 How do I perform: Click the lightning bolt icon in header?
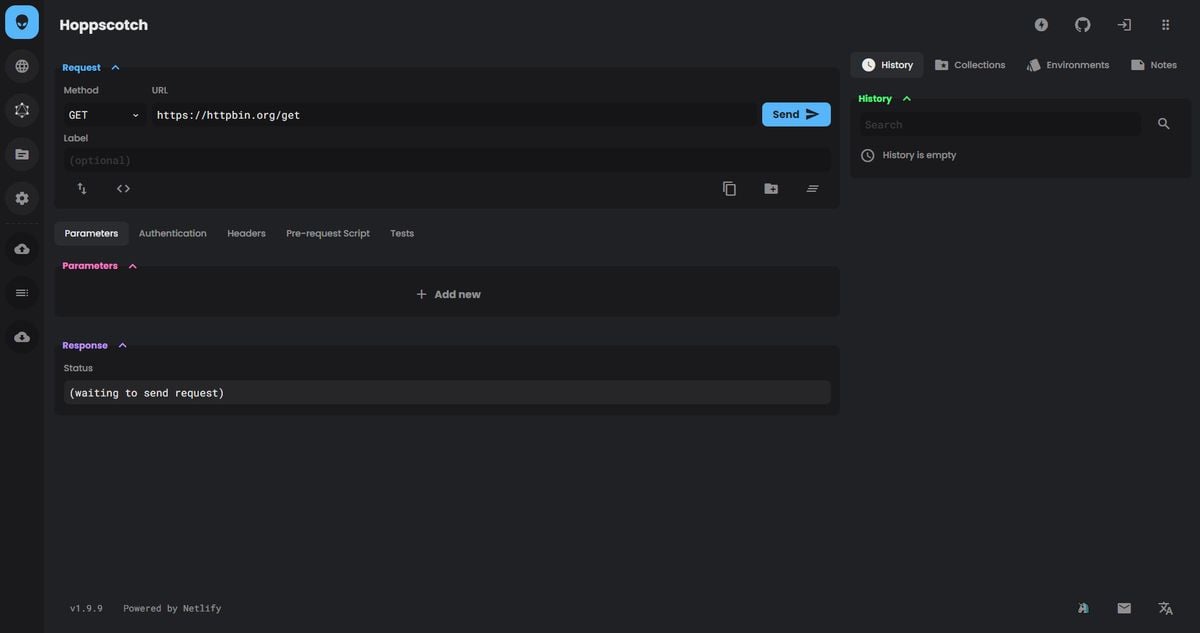[x=1041, y=25]
